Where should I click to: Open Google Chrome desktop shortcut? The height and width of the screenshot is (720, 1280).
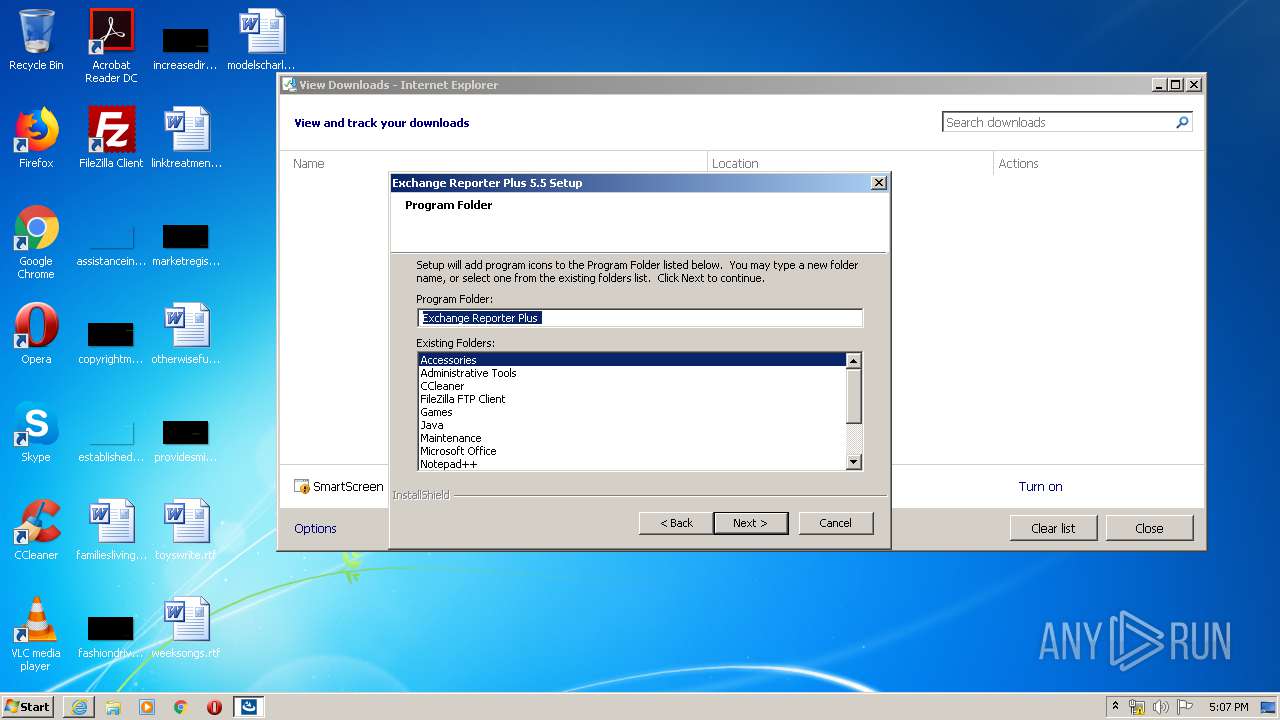point(36,242)
